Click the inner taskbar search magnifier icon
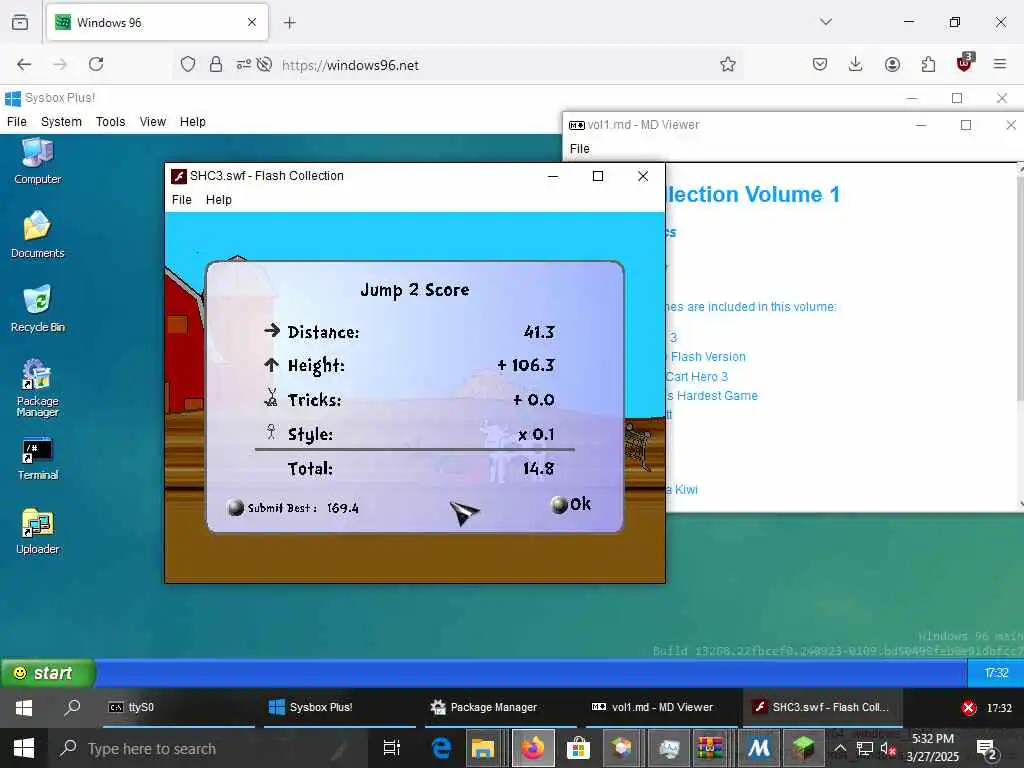This screenshot has width=1024, height=768. tap(72, 708)
